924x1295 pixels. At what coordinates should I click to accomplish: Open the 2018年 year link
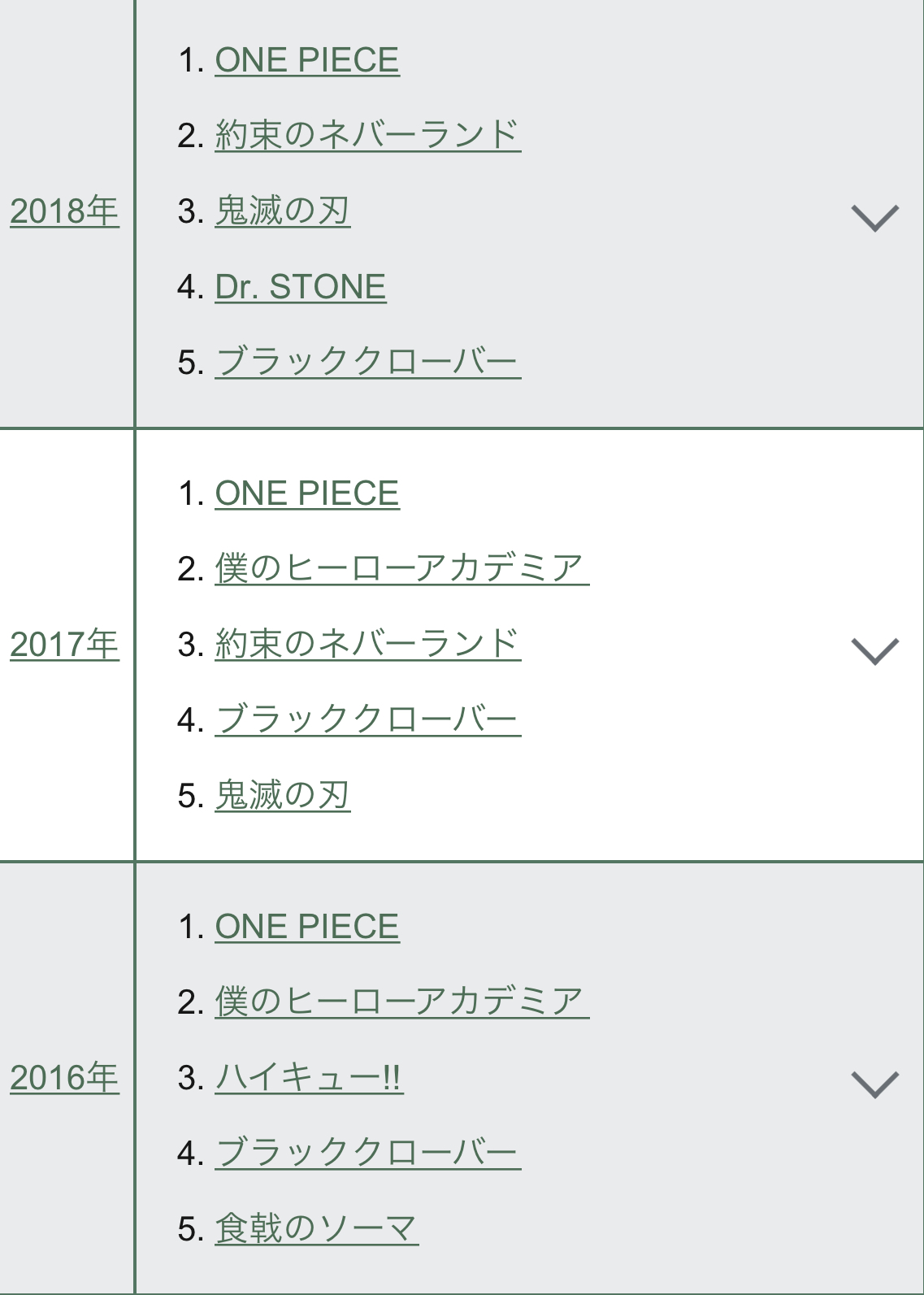click(64, 211)
